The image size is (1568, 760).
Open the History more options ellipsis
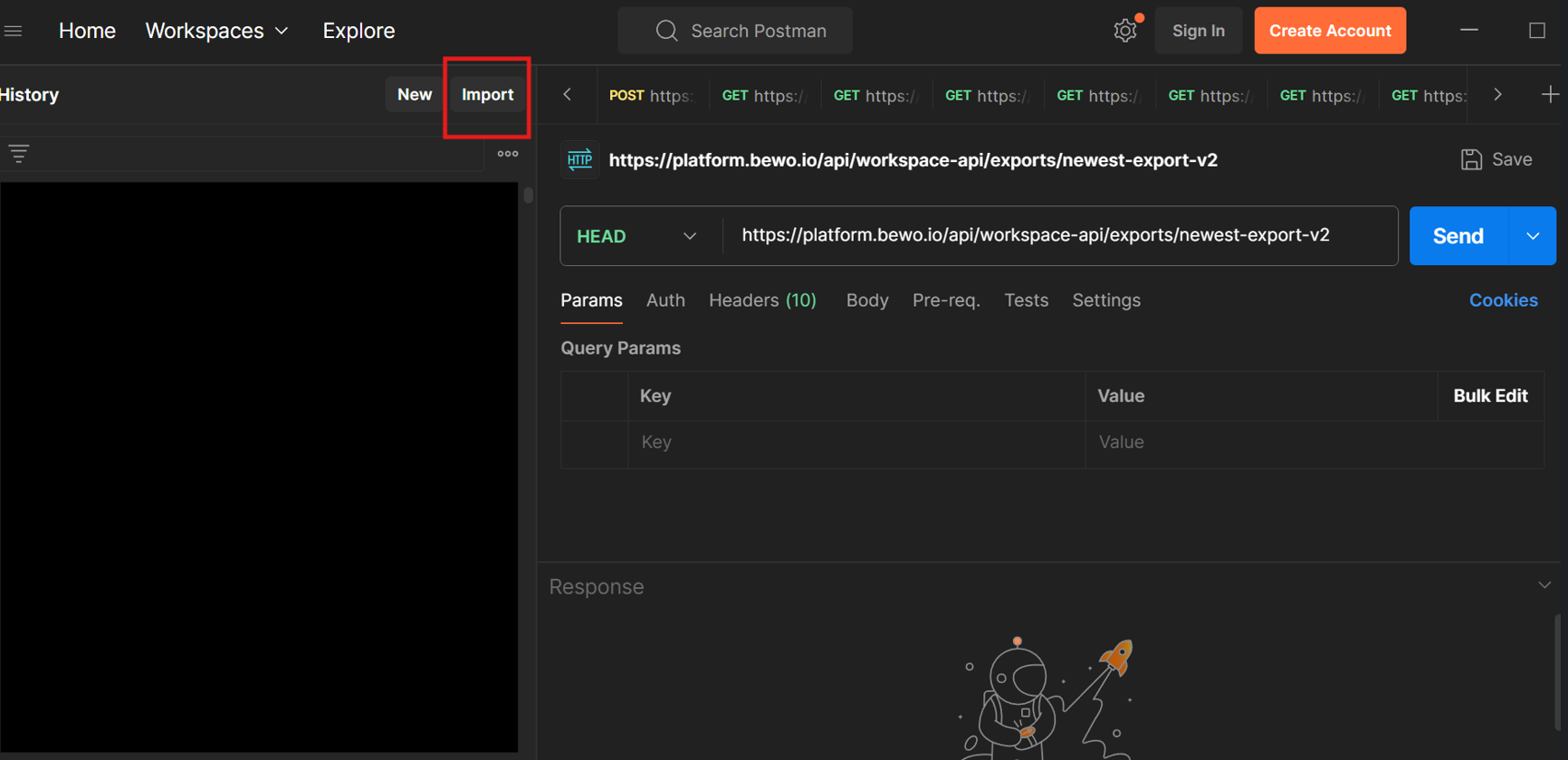tap(508, 154)
